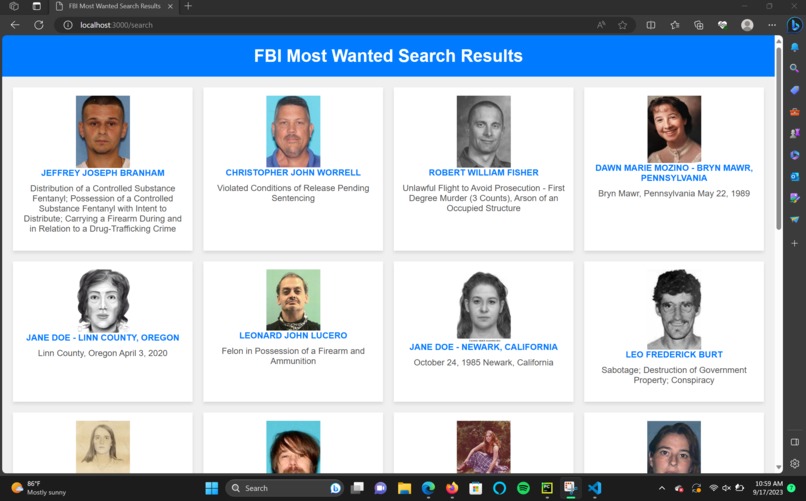Open the weather widget showing 86°F
The height and width of the screenshot is (501, 806).
point(39,488)
